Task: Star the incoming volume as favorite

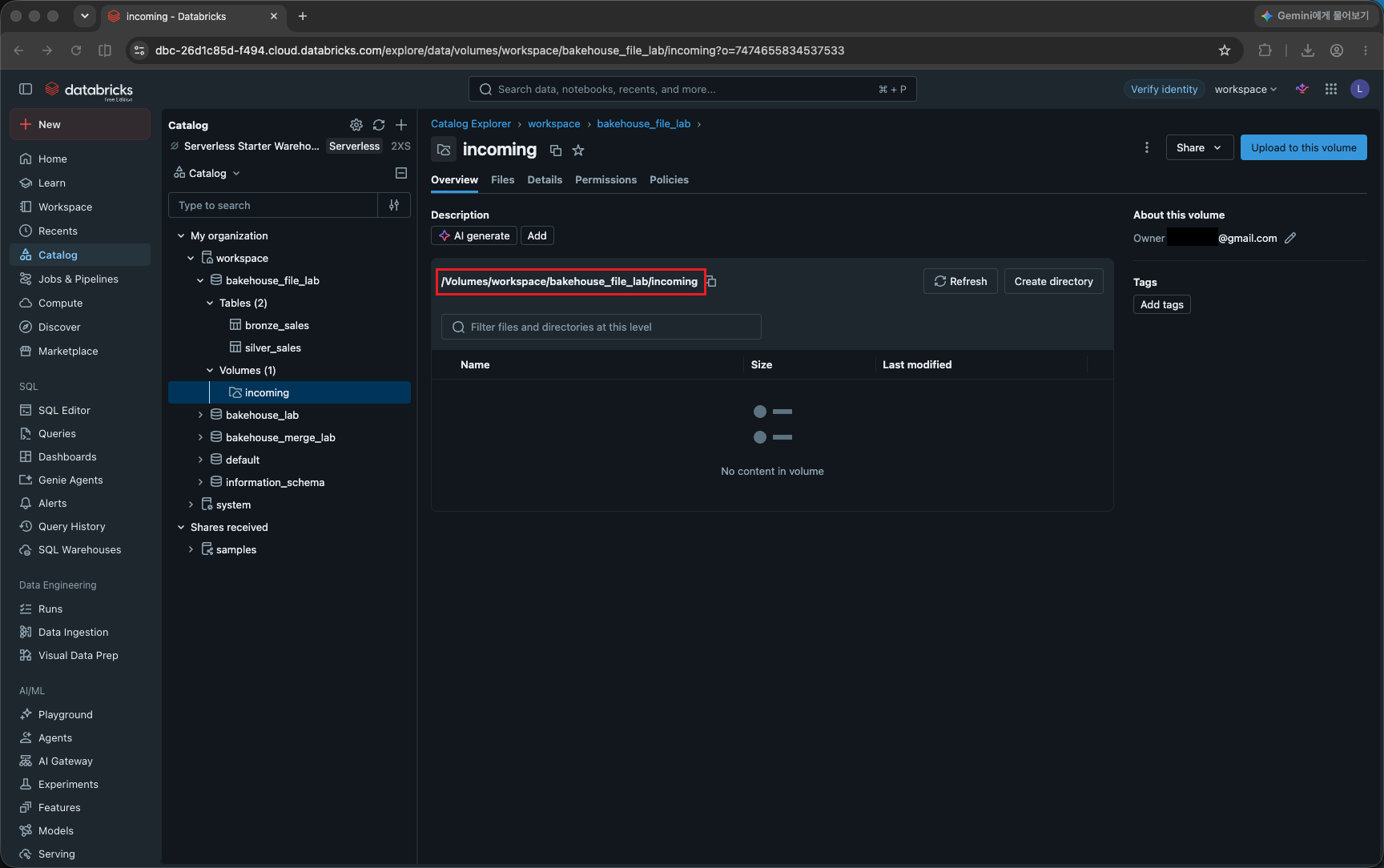Action: 578,150
